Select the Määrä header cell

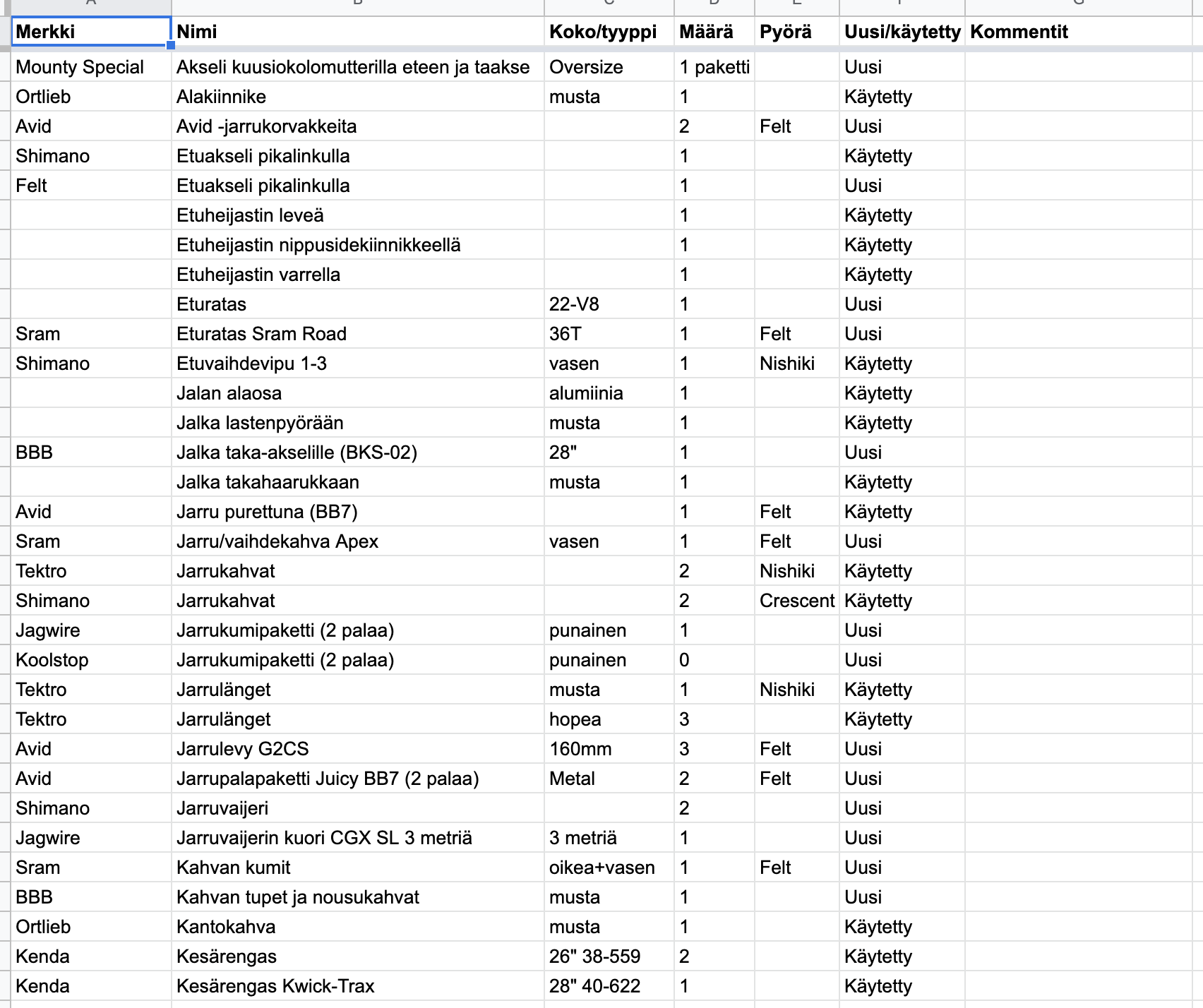(x=714, y=32)
